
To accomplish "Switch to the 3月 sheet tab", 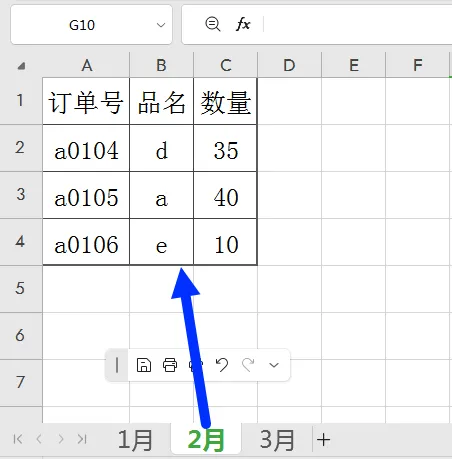I will (x=277, y=440).
